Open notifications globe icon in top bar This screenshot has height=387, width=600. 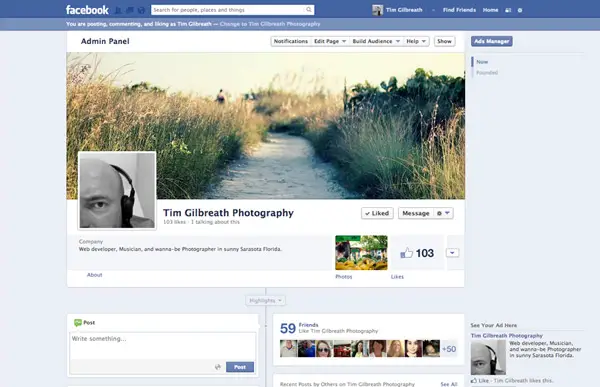[x=141, y=10]
